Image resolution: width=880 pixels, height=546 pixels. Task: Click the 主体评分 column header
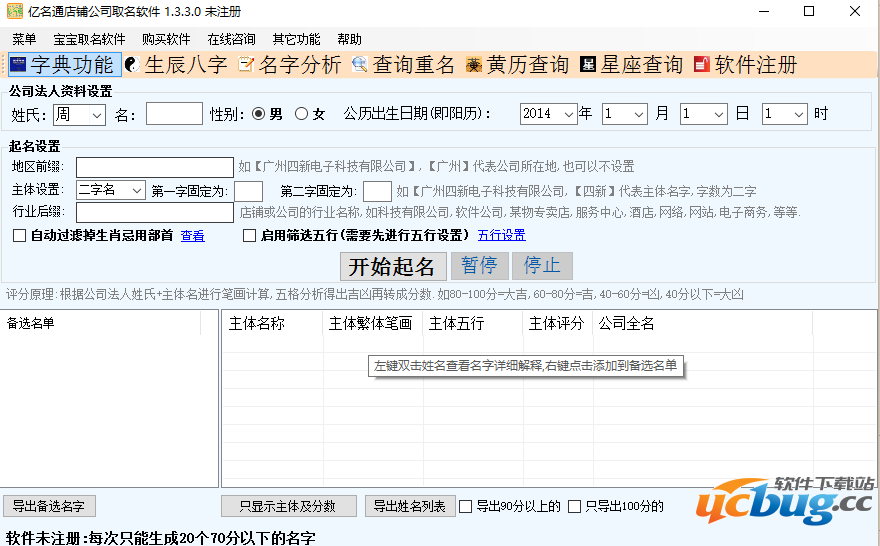[558, 323]
